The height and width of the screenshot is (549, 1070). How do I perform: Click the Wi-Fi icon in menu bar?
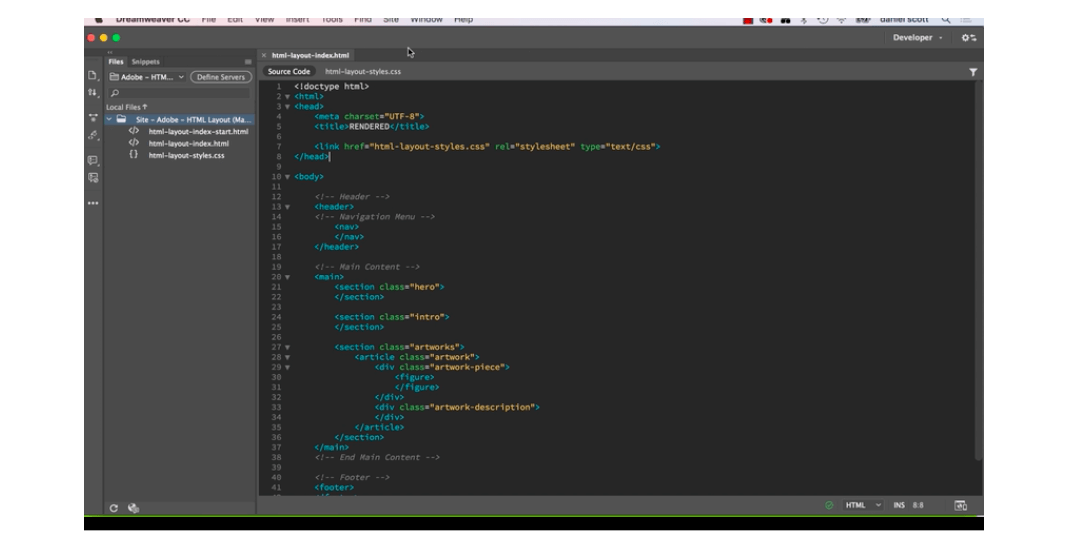tap(842, 20)
